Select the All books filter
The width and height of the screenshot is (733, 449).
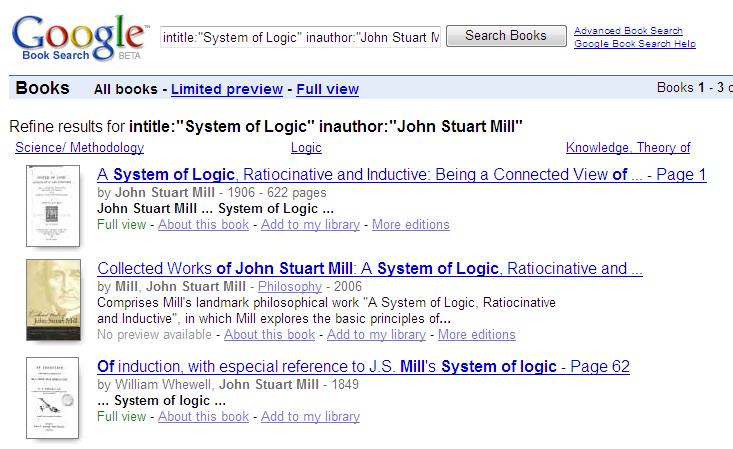125,89
